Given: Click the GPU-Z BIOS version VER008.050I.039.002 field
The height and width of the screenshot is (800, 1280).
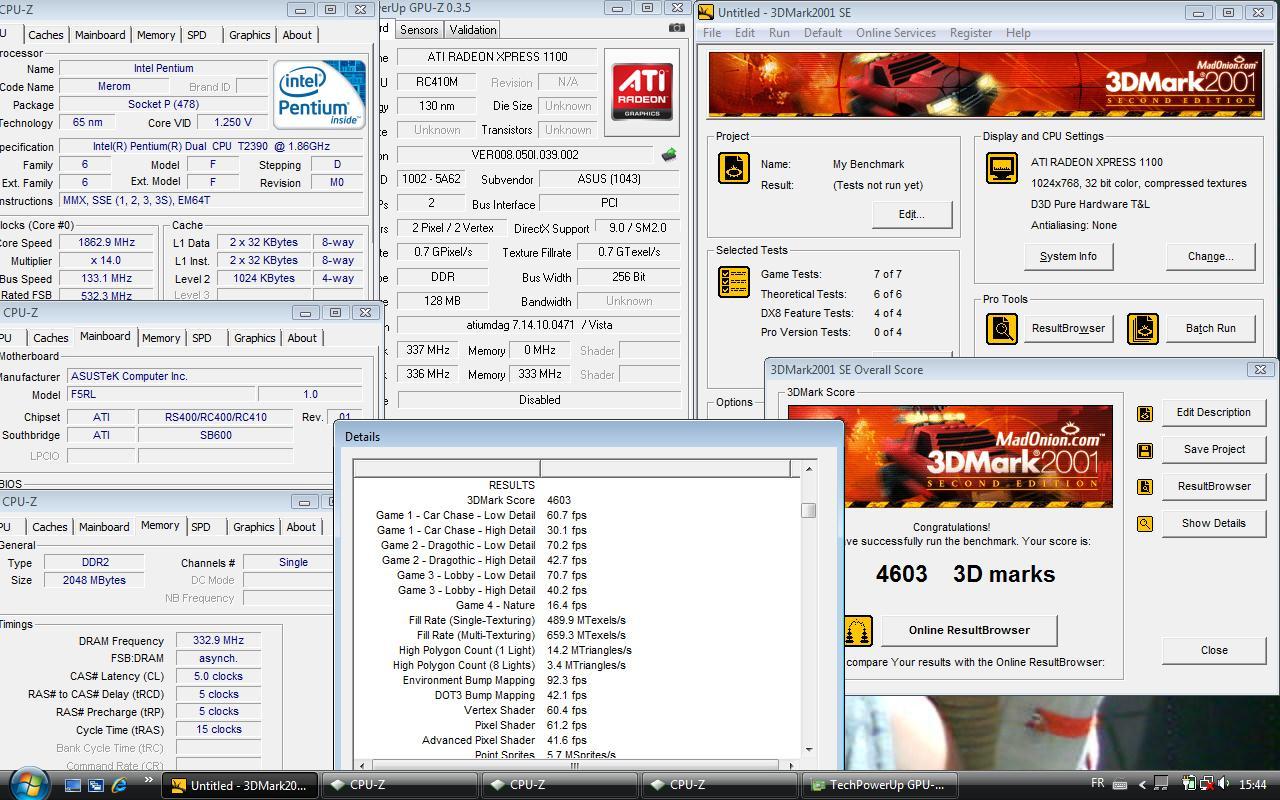Looking at the screenshot, I should (525, 155).
